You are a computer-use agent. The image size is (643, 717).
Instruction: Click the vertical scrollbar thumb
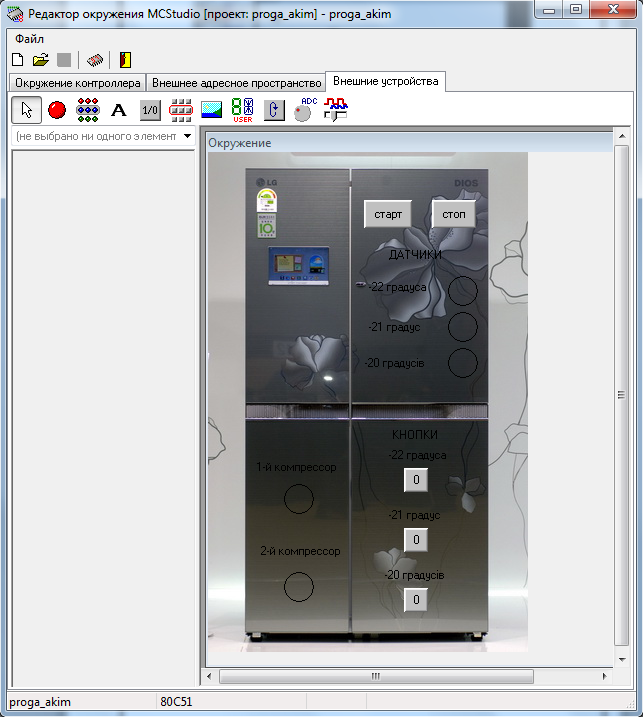[x=622, y=395]
